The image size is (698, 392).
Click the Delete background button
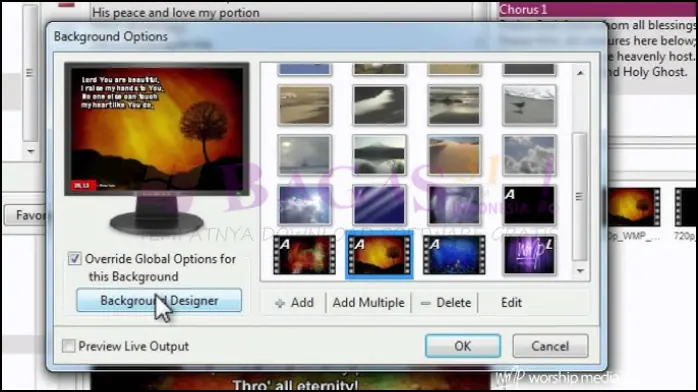446,303
